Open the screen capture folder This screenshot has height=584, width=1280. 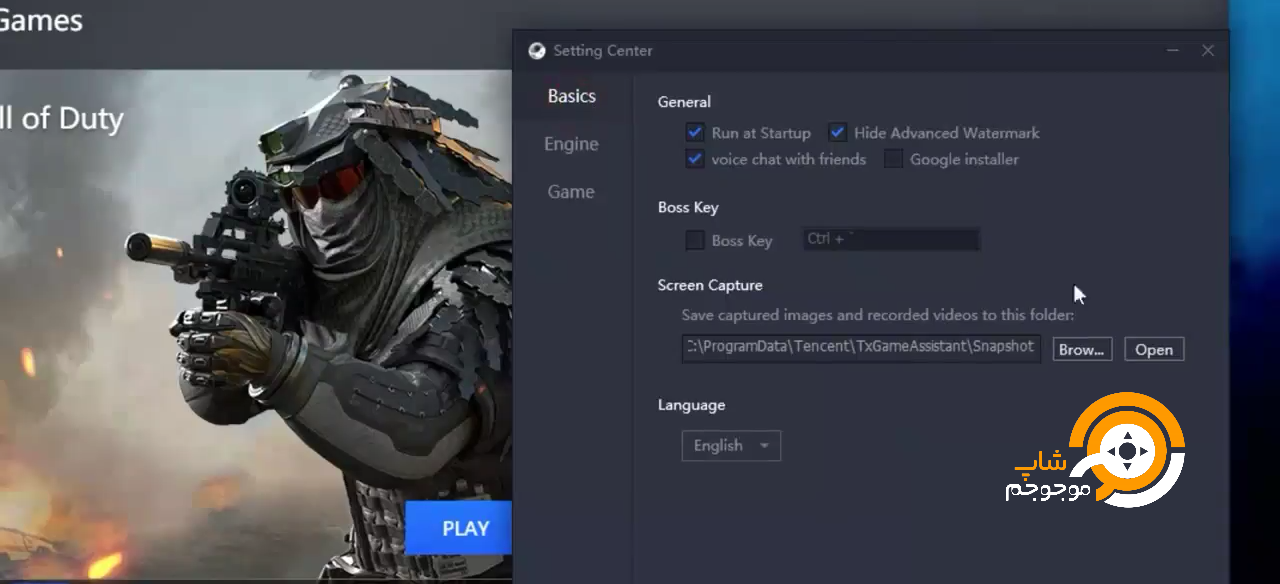1154,349
